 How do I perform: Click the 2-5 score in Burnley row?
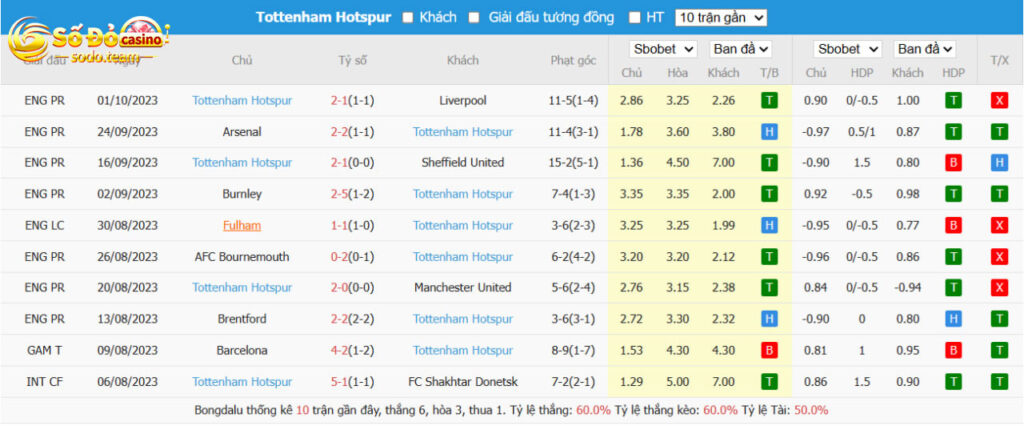[x=339, y=194]
